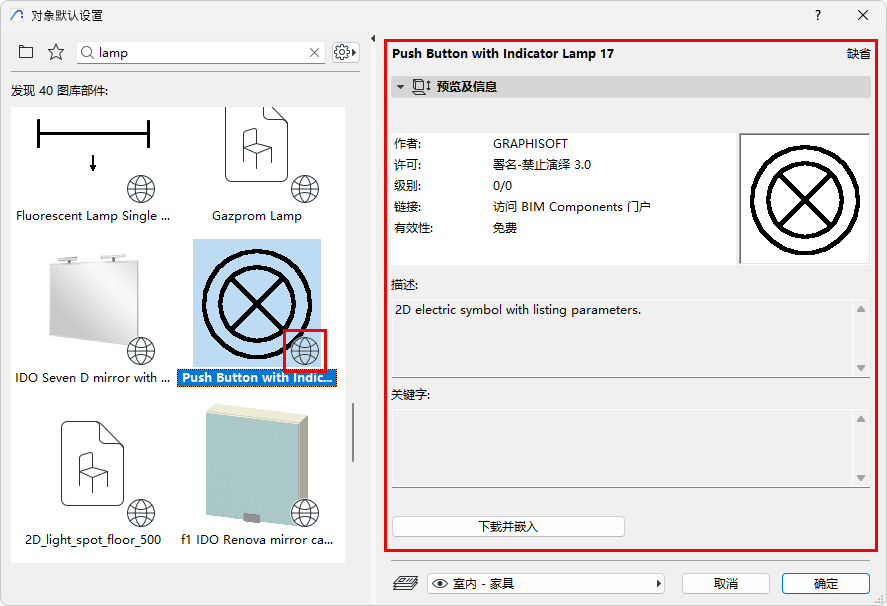Image resolution: width=887 pixels, height=606 pixels.
Task: Select f1 IDO Renova mirror cabinet thumbnail
Action: (257, 465)
